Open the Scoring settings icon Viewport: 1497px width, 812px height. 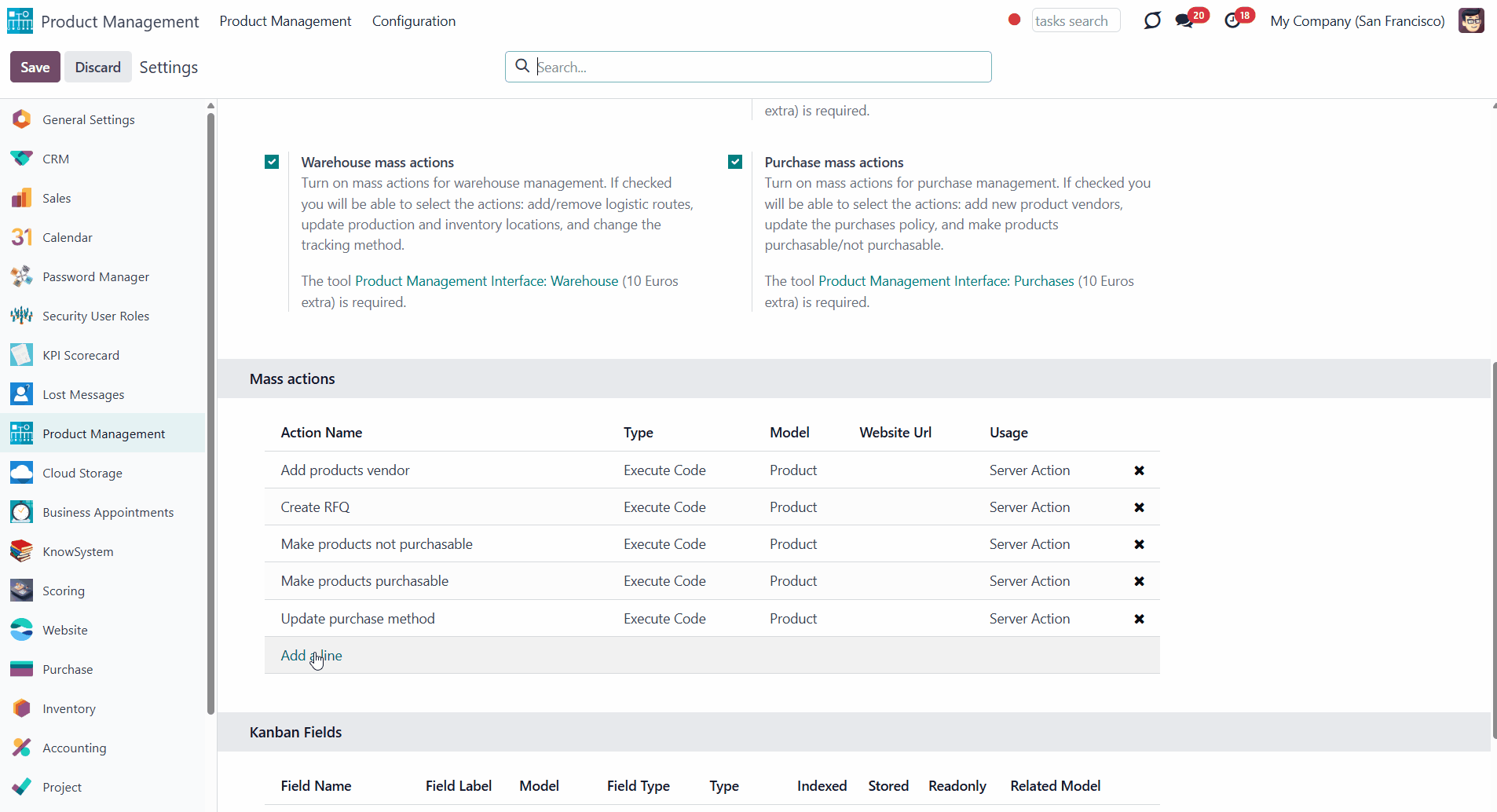tap(22, 591)
